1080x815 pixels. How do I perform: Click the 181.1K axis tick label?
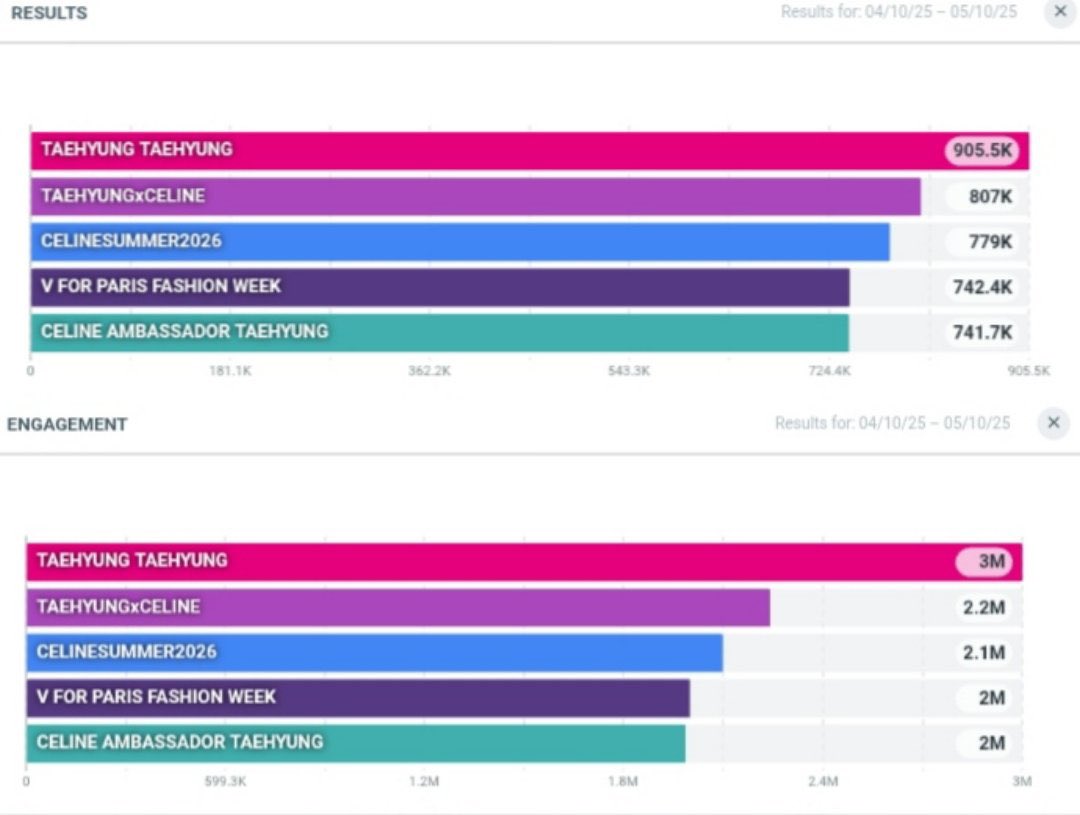(230, 371)
